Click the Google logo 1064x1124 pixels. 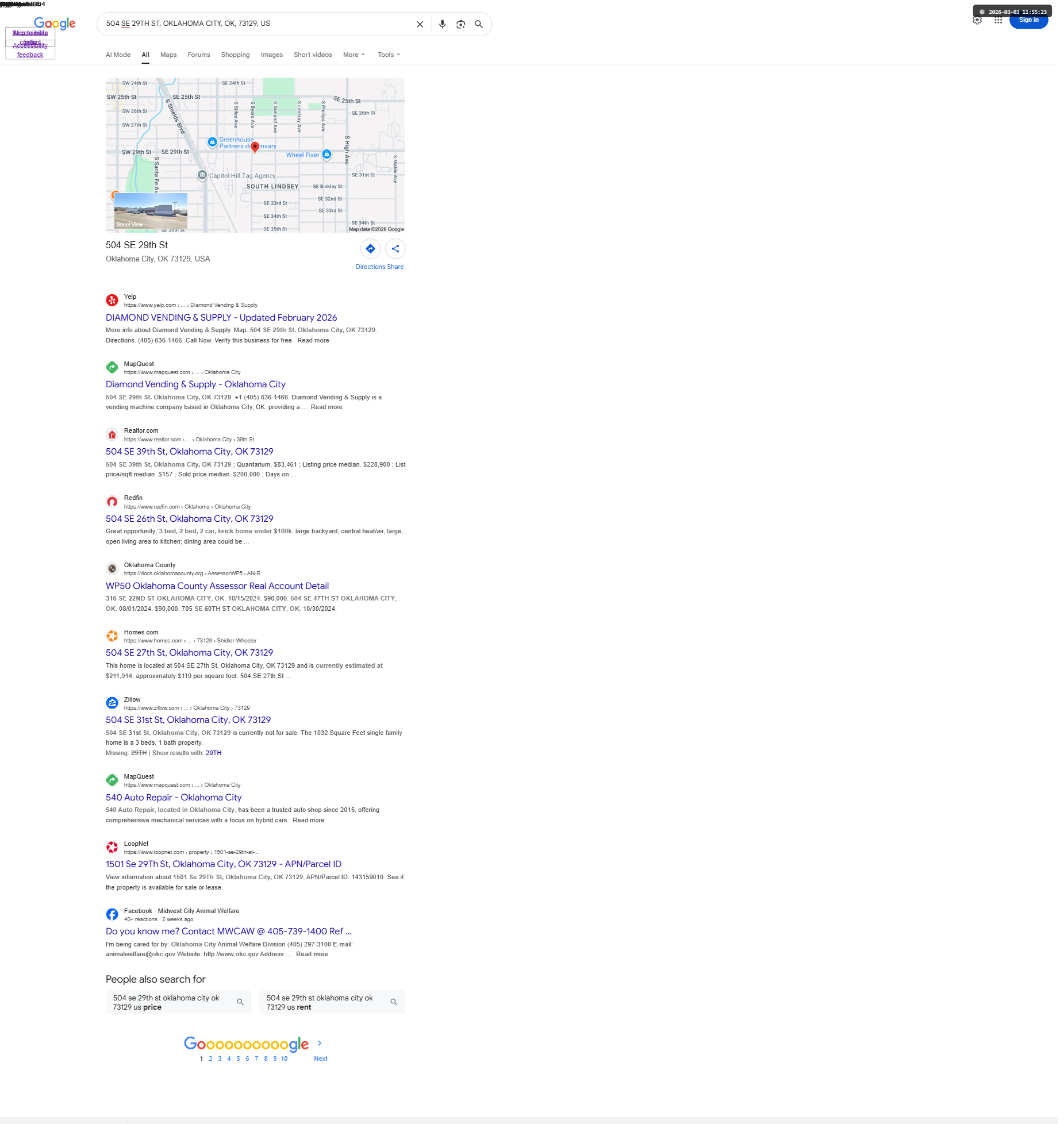pyautogui.click(x=55, y=23)
